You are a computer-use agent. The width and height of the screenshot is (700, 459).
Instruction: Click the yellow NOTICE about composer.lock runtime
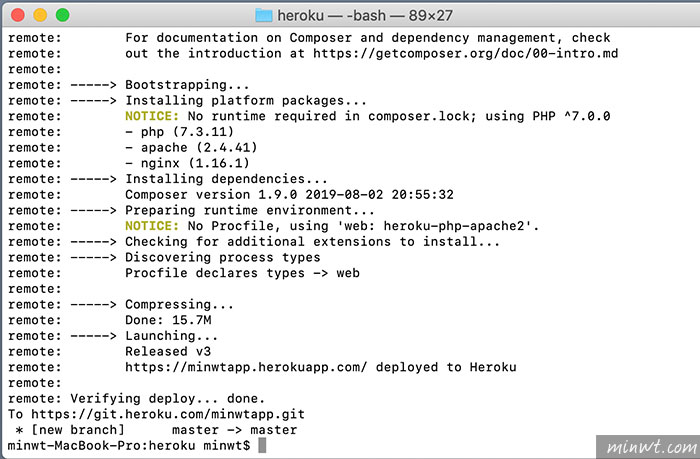pos(152,116)
